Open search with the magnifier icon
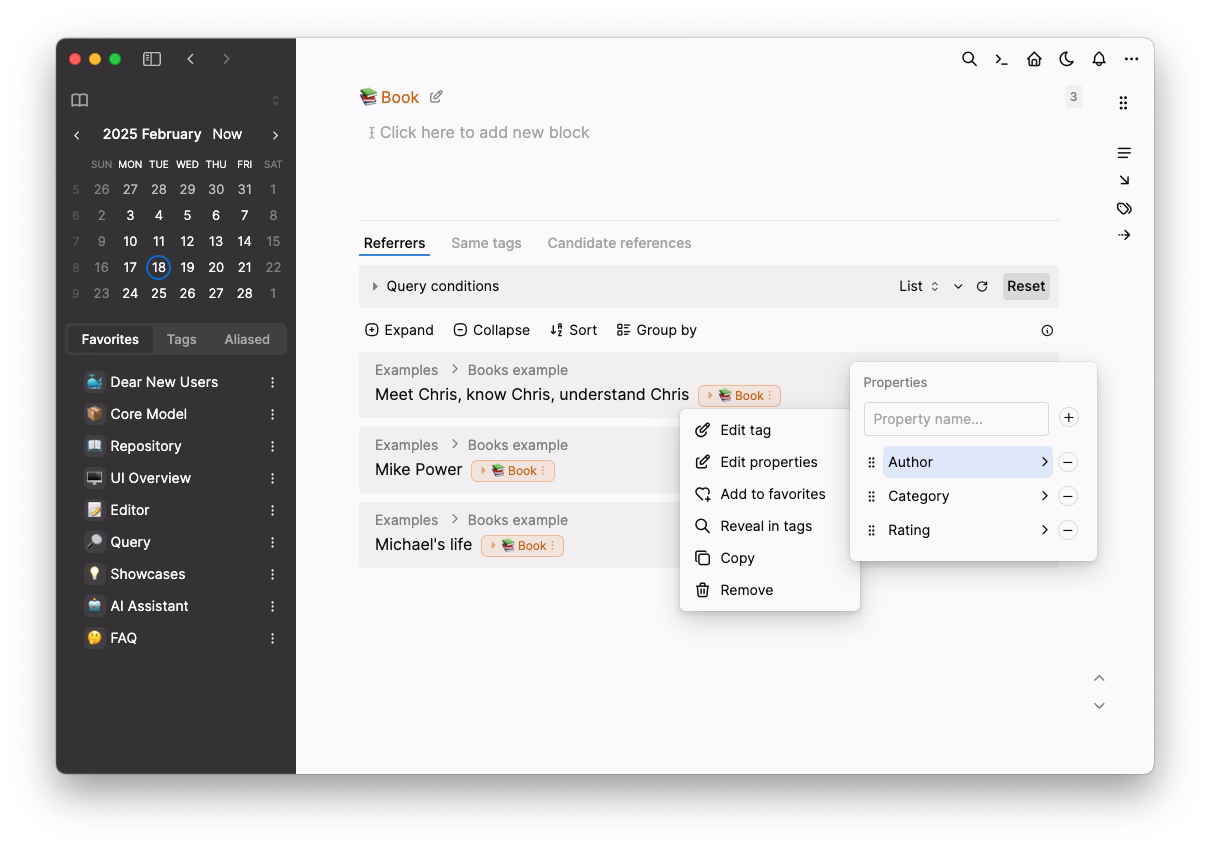This screenshot has width=1210, height=848. point(969,59)
